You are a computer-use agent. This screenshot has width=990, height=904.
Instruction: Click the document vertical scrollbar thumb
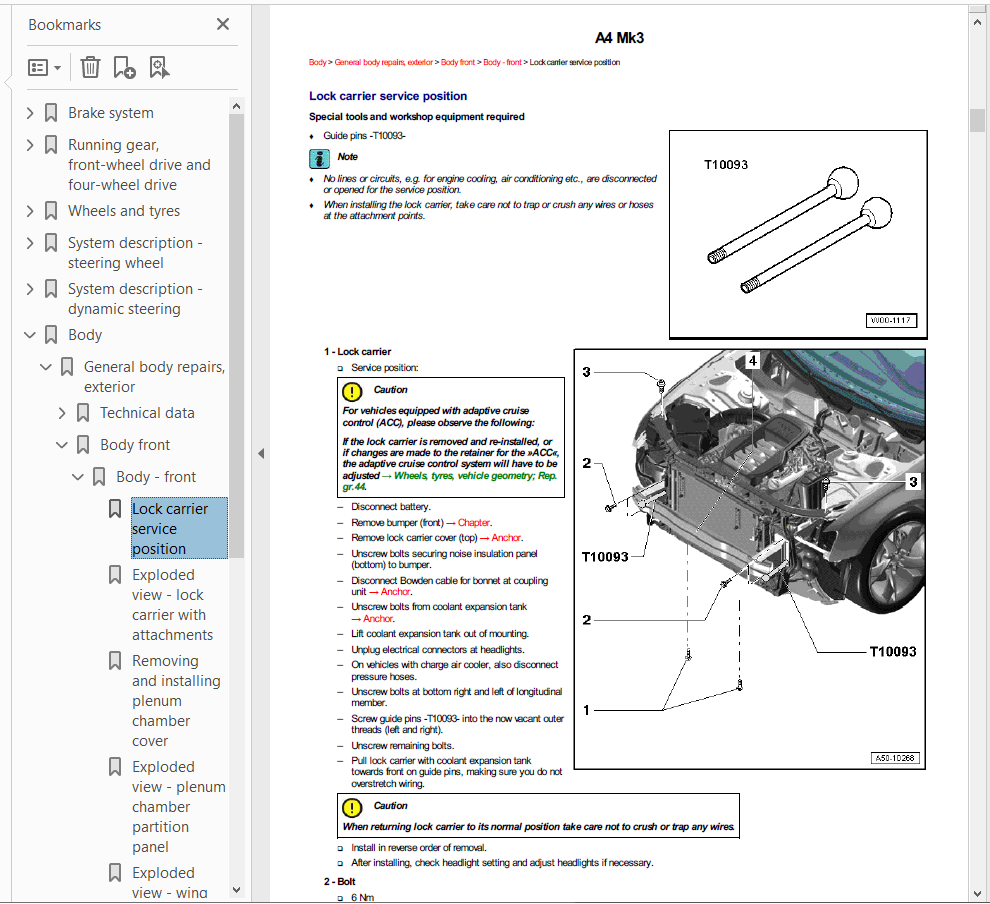(x=977, y=120)
